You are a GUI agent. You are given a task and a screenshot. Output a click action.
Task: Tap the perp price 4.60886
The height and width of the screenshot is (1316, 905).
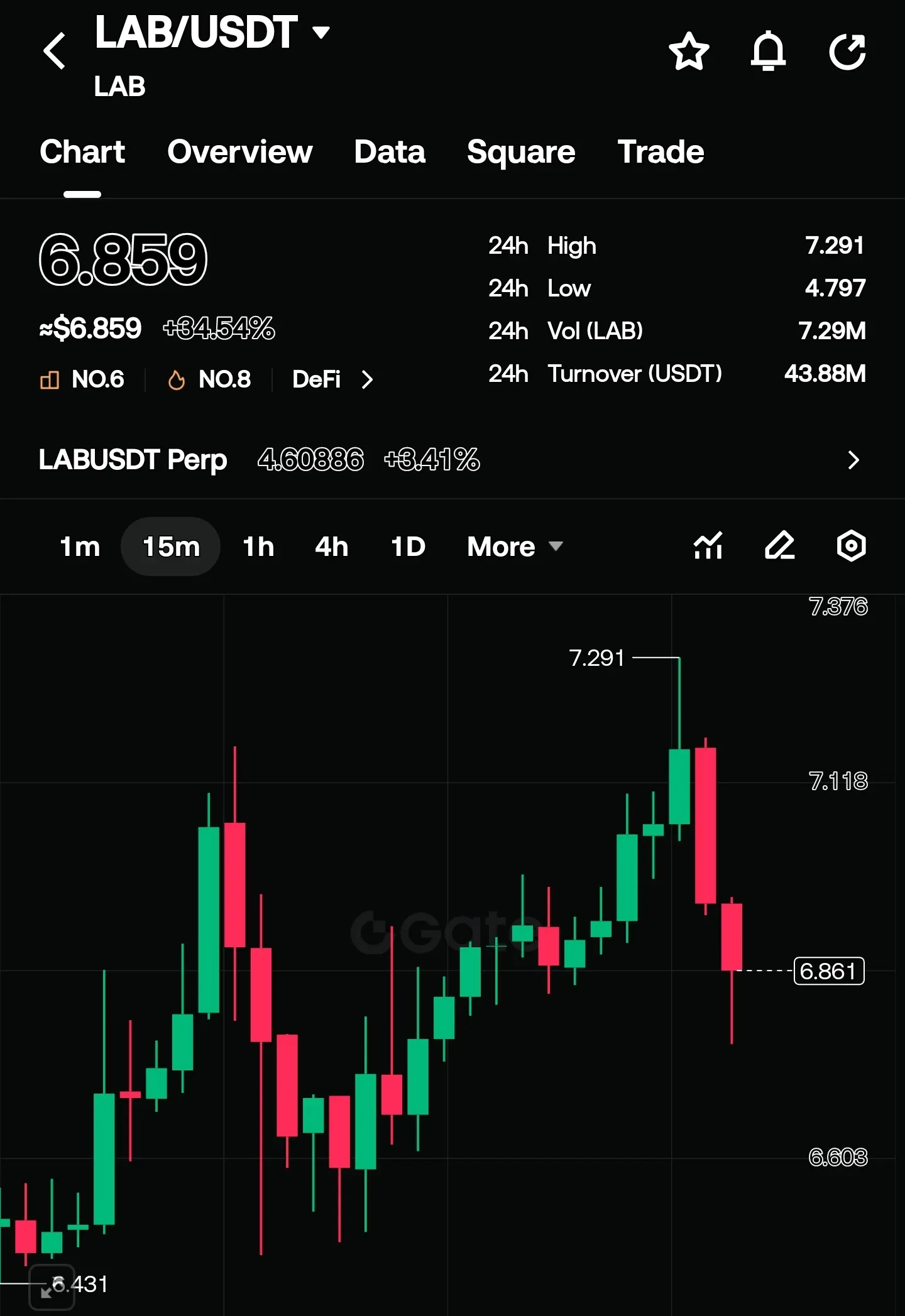[x=310, y=460]
